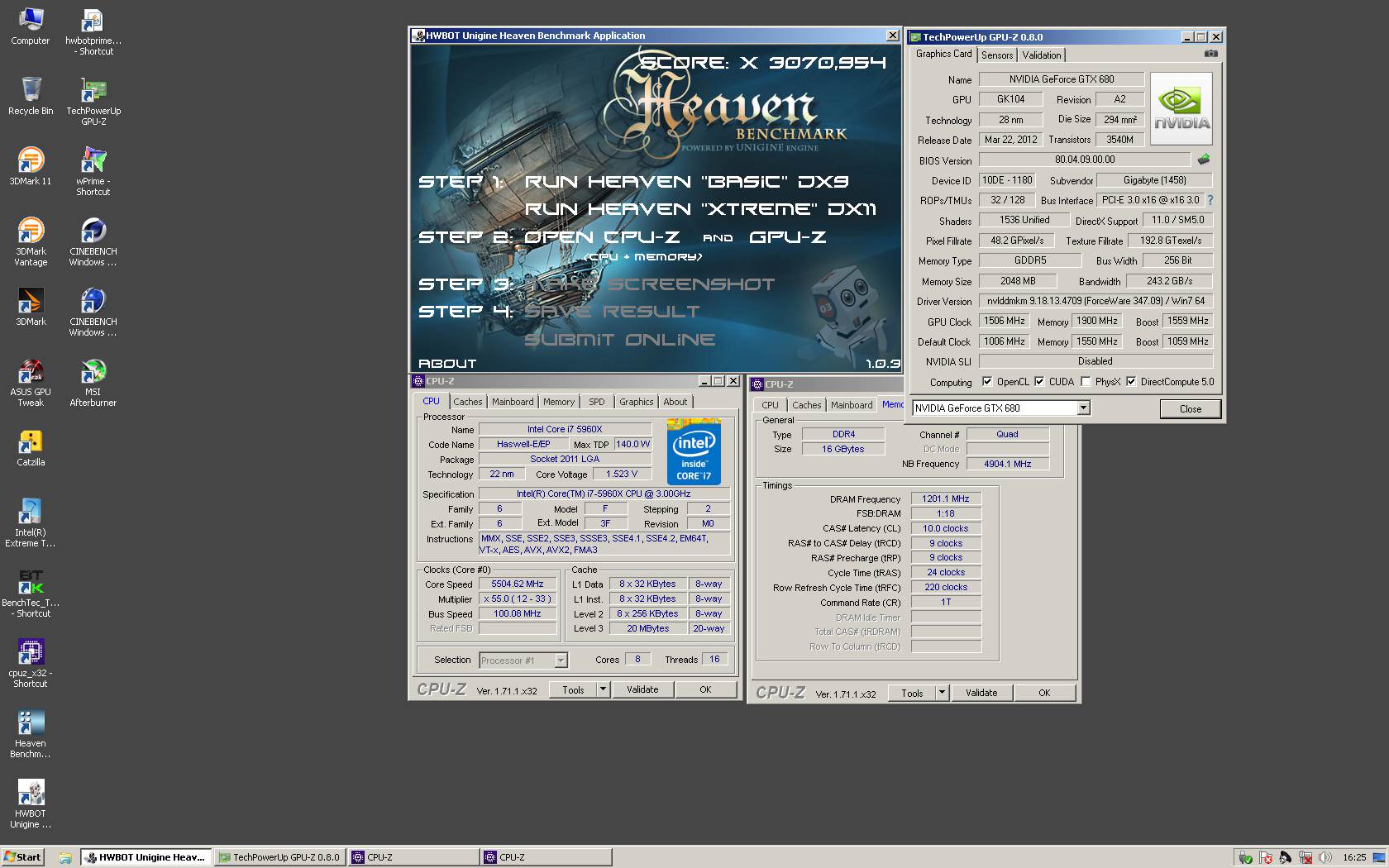Screen dimensions: 1389x868
Task: Click the Intel Core i7 logo in CPU-Z
Action: [x=694, y=451]
